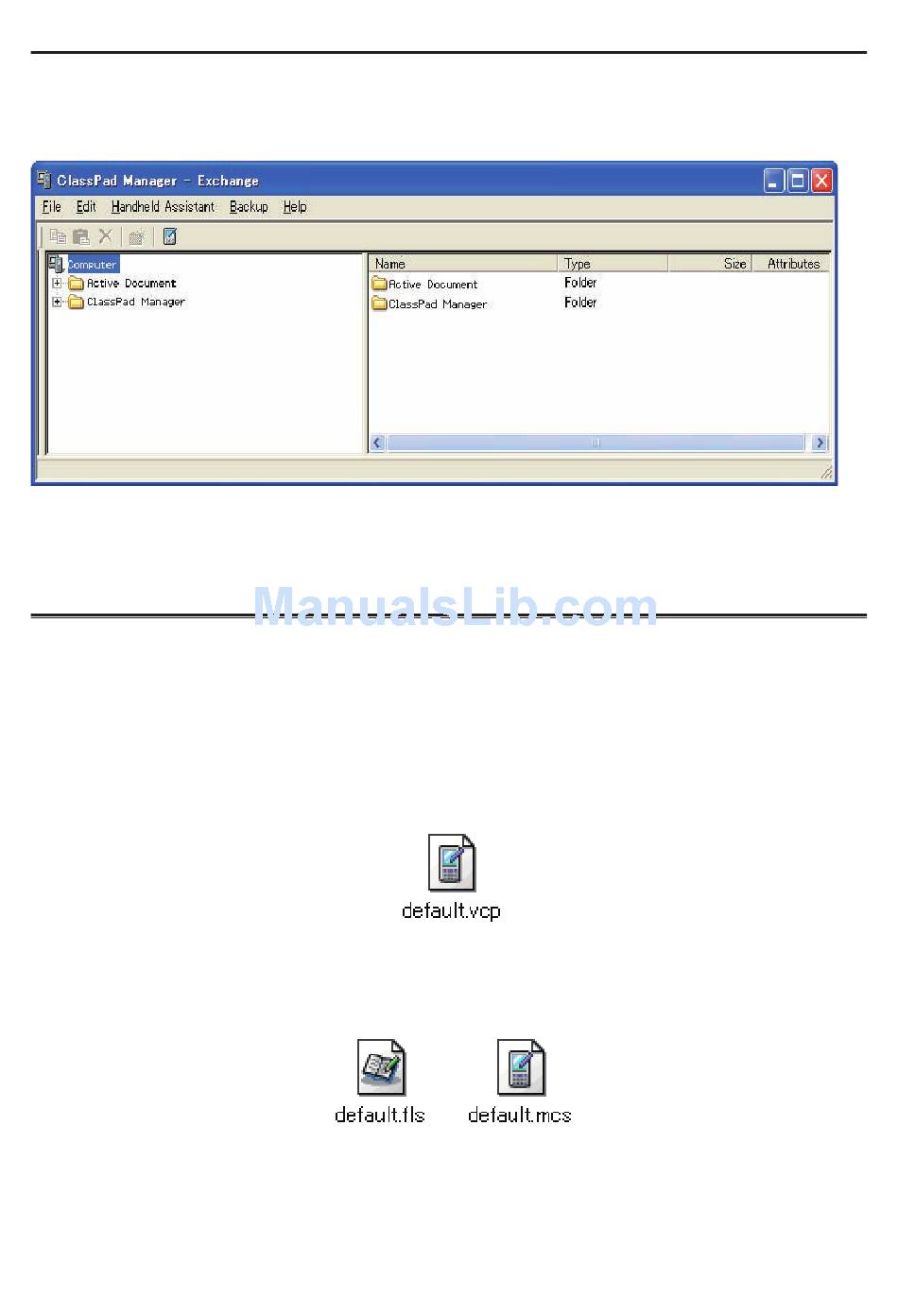Click the default.vcp file name label

tap(451, 910)
